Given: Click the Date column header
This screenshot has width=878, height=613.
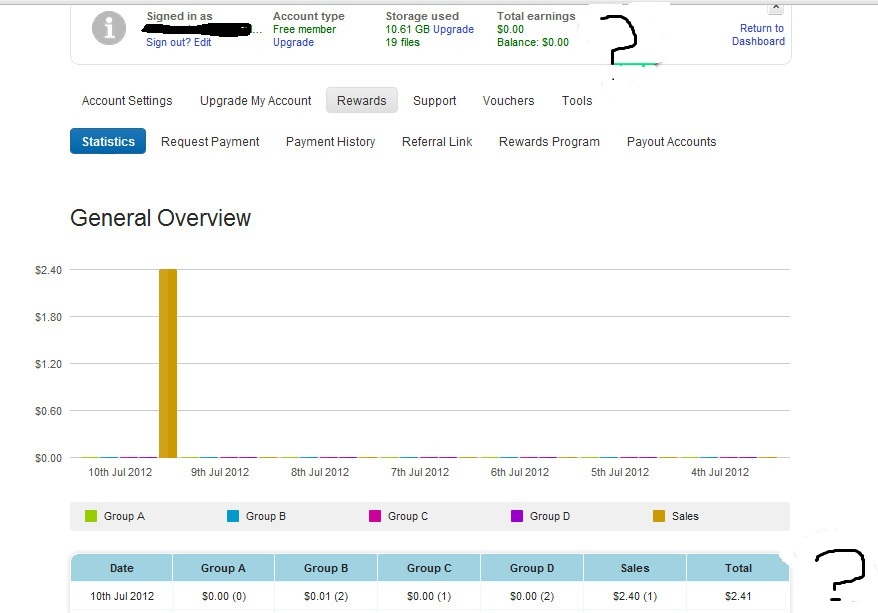Looking at the screenshot, I should coord(122,568).
